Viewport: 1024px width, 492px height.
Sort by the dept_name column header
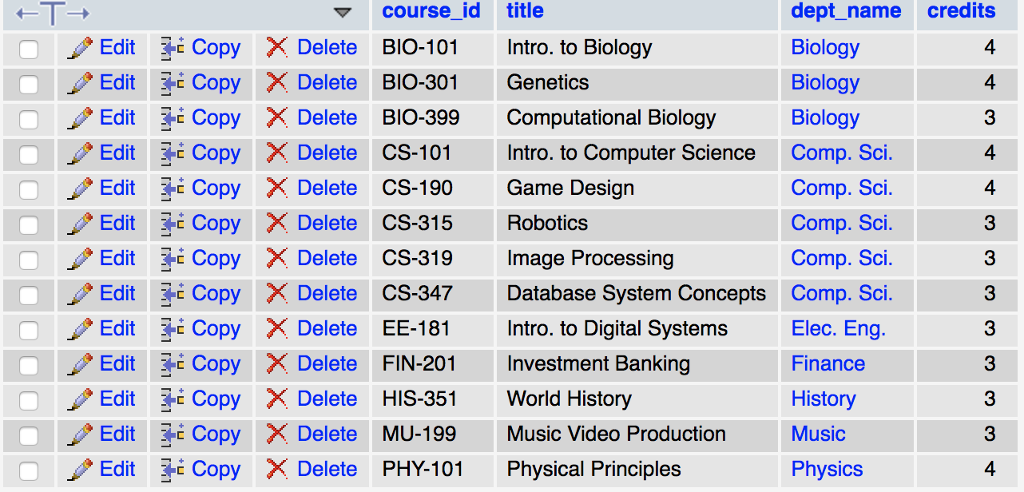tap(846, 10)
